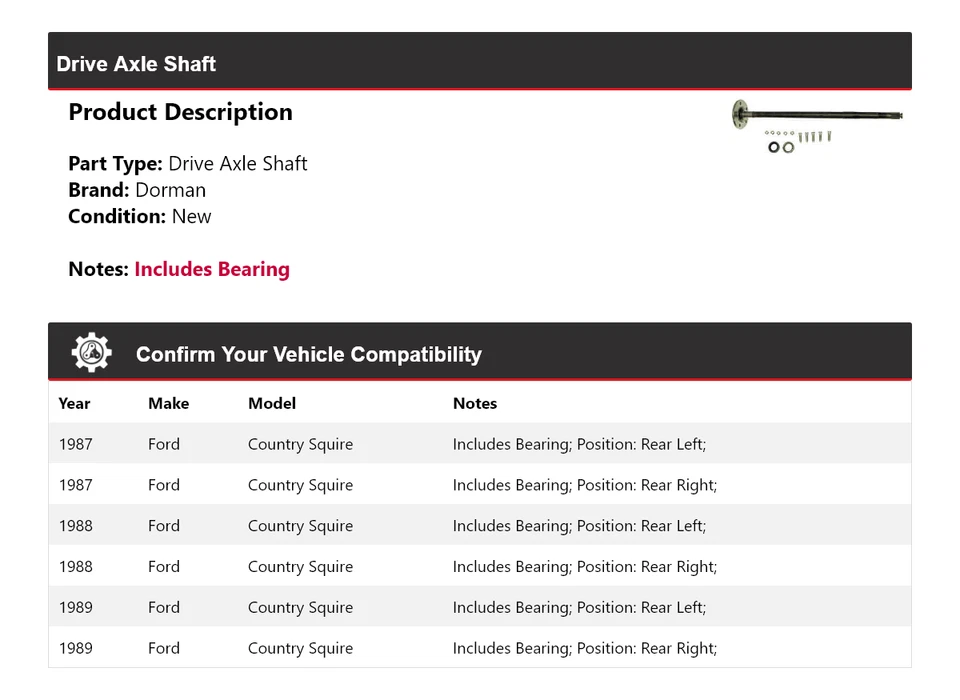Screen dimensions: 960x700
Task: Click the Drive Axle Shaft header bar
Action: tap(480, 63)
